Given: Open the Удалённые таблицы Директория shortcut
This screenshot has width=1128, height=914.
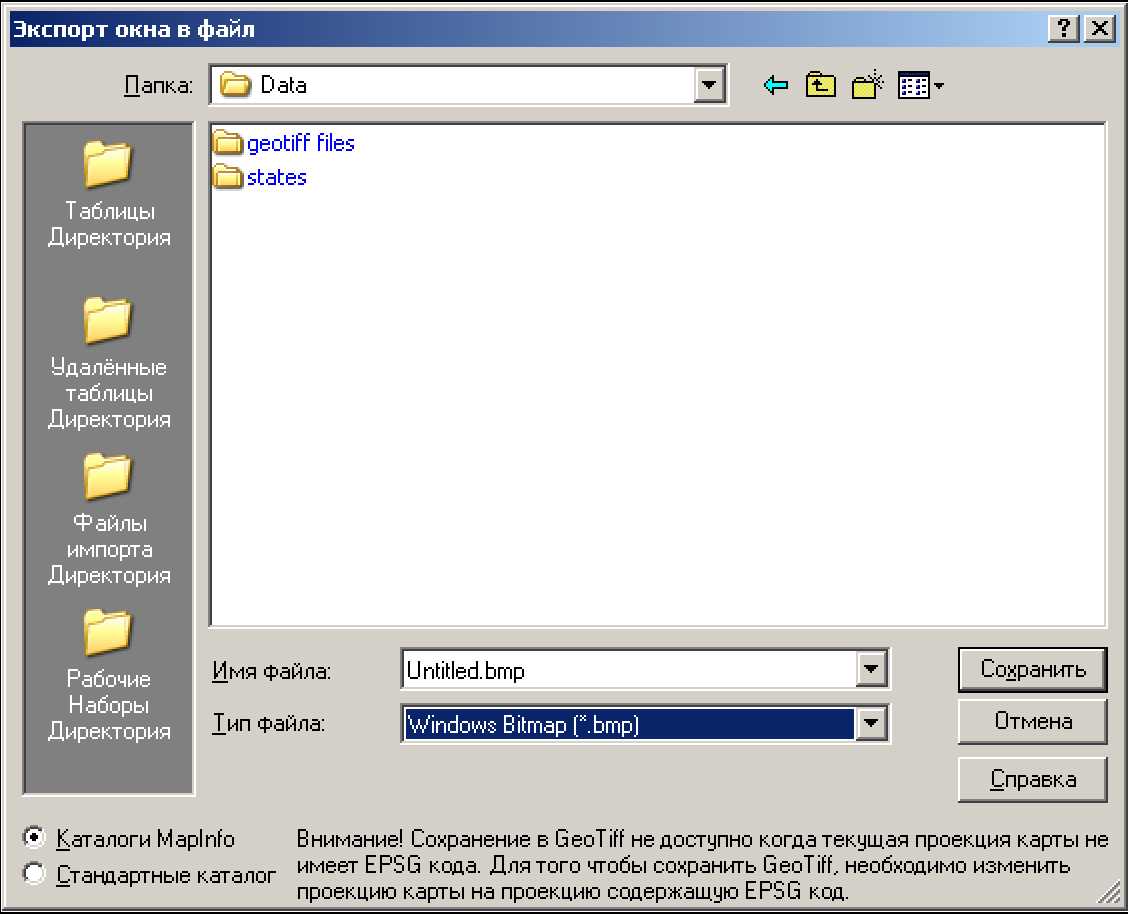Looking at the screenshot, I should coord(109,362).
